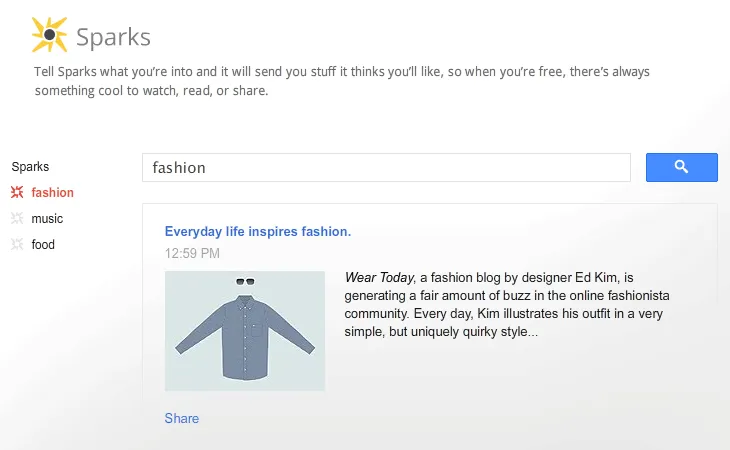Click the red spark icon beside fashion
Screen dimensions: 730x450
click(x=16, y=192)
